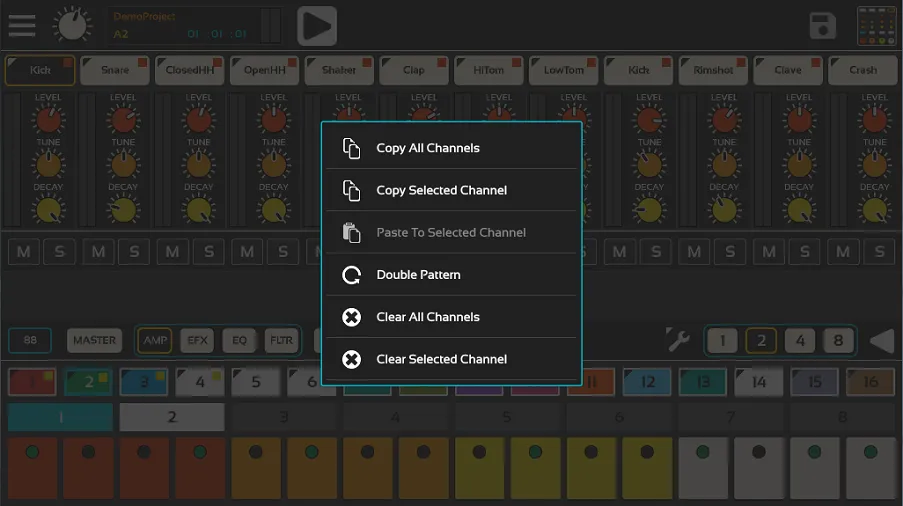
Task: Open the hamburger main menu
Action: pos(22,26)
